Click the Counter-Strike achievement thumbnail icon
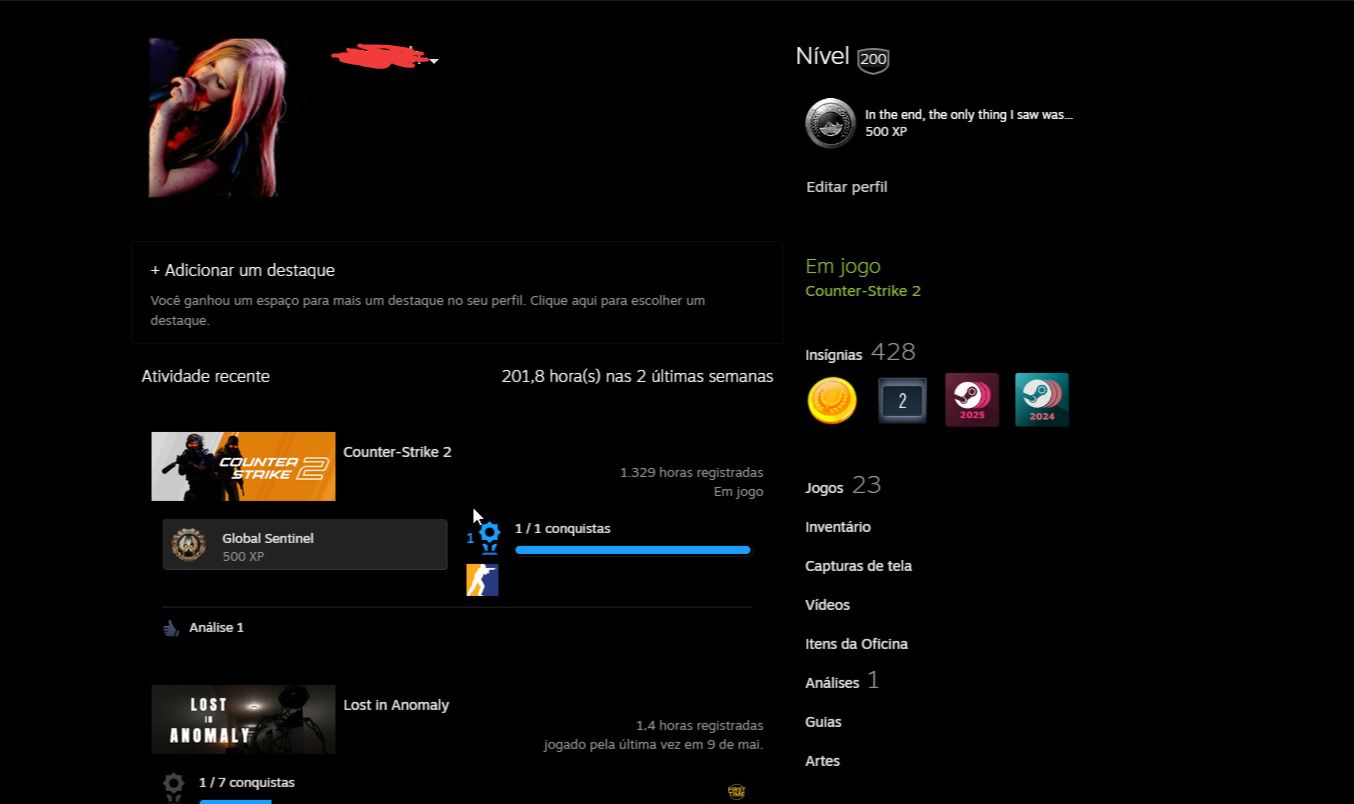Image resolution: width=1354 pixels, height=804 pixels. click(x=482, y=580)
